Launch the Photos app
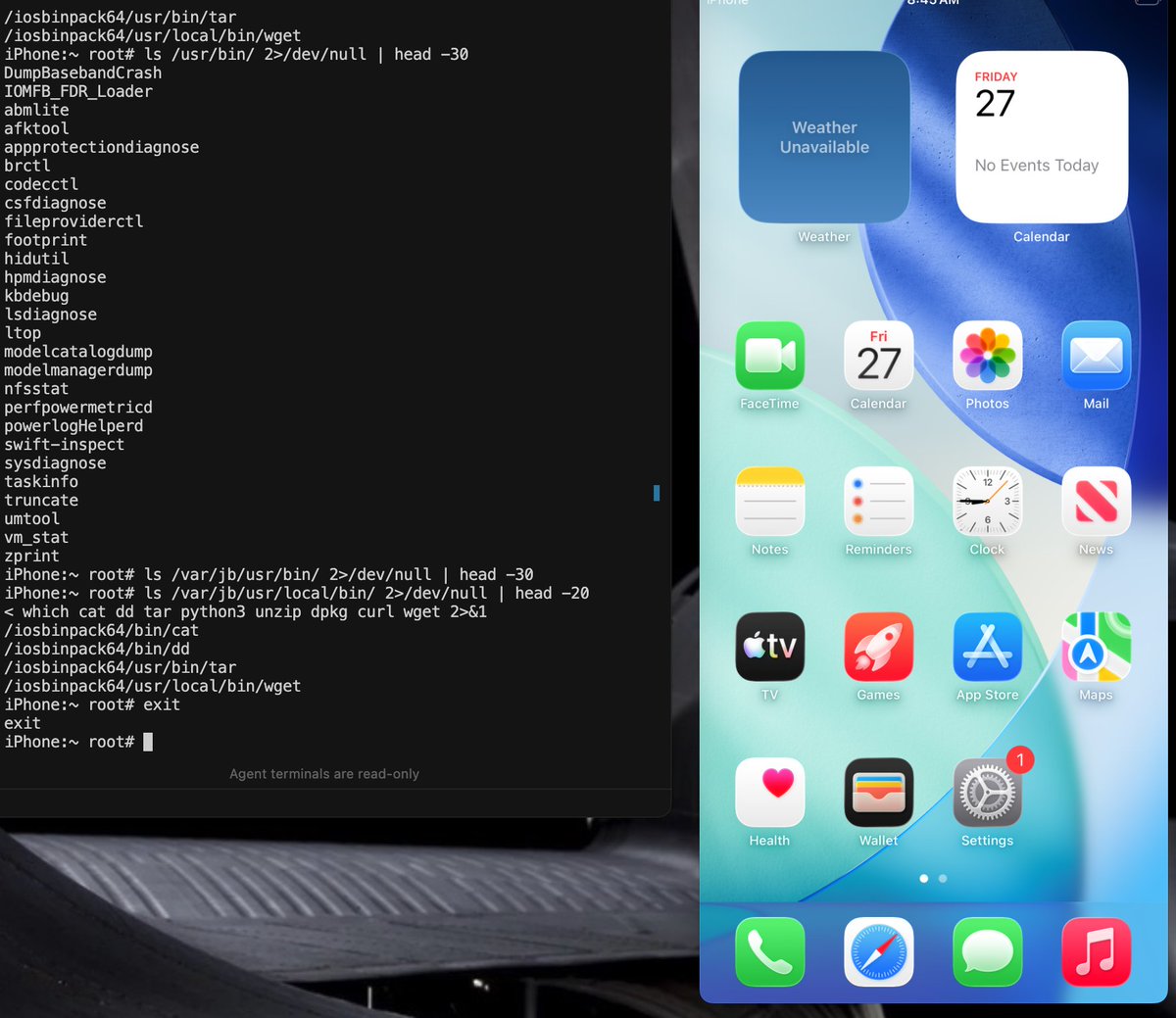 coord(988,356)
